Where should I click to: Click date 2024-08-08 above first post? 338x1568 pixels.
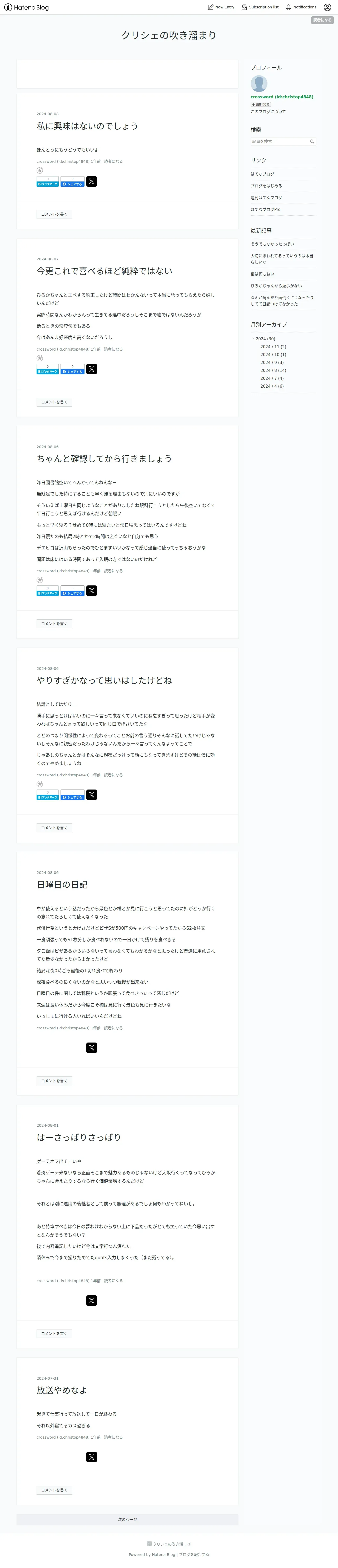(47, 114)
